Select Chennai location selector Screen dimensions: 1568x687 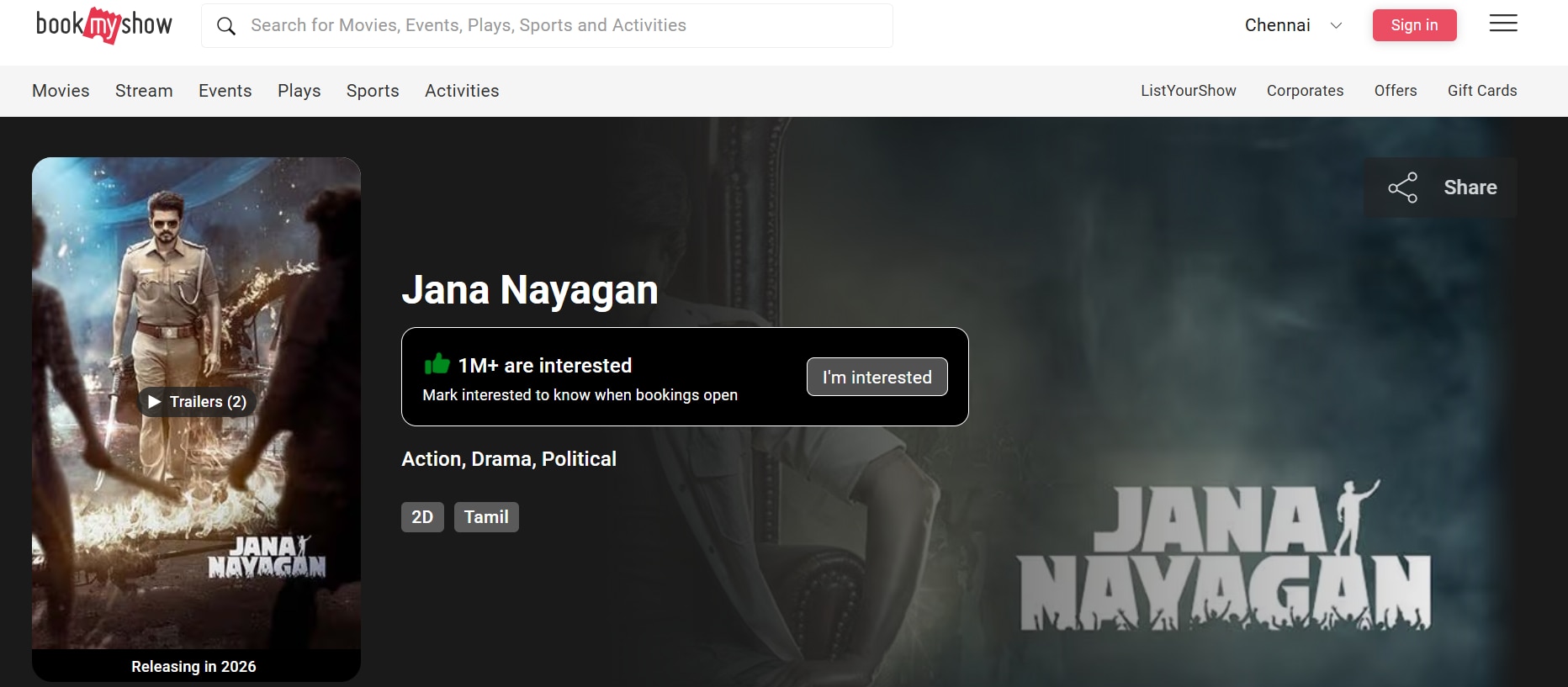1277,25
